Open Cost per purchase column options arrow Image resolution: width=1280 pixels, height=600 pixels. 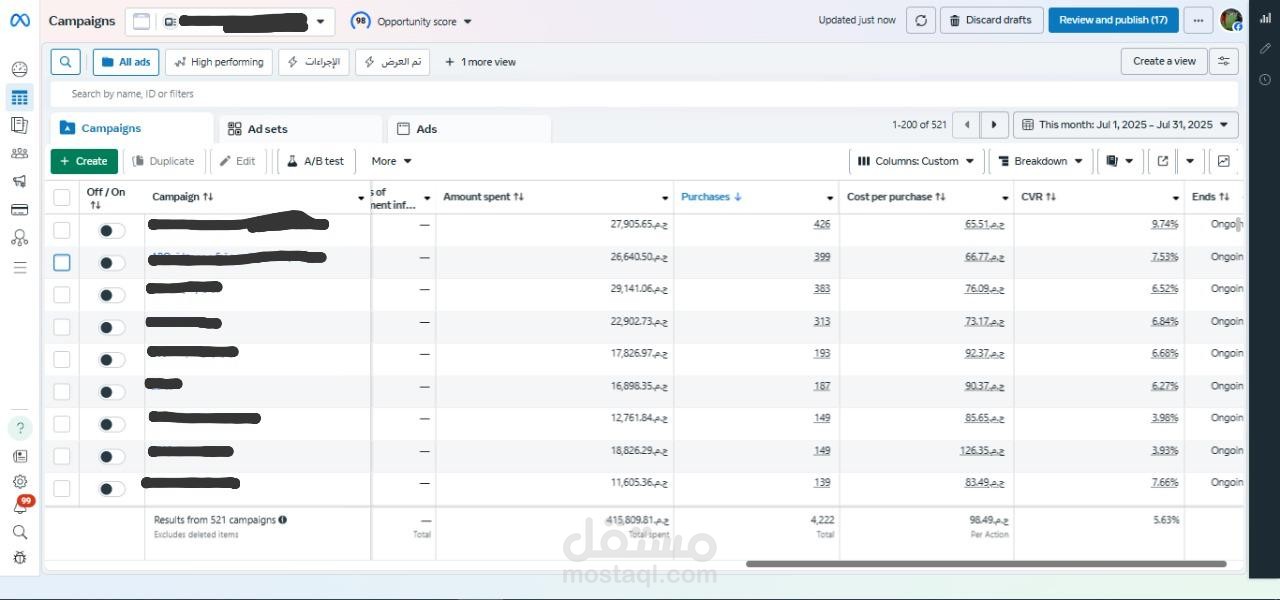[1005, 198]
